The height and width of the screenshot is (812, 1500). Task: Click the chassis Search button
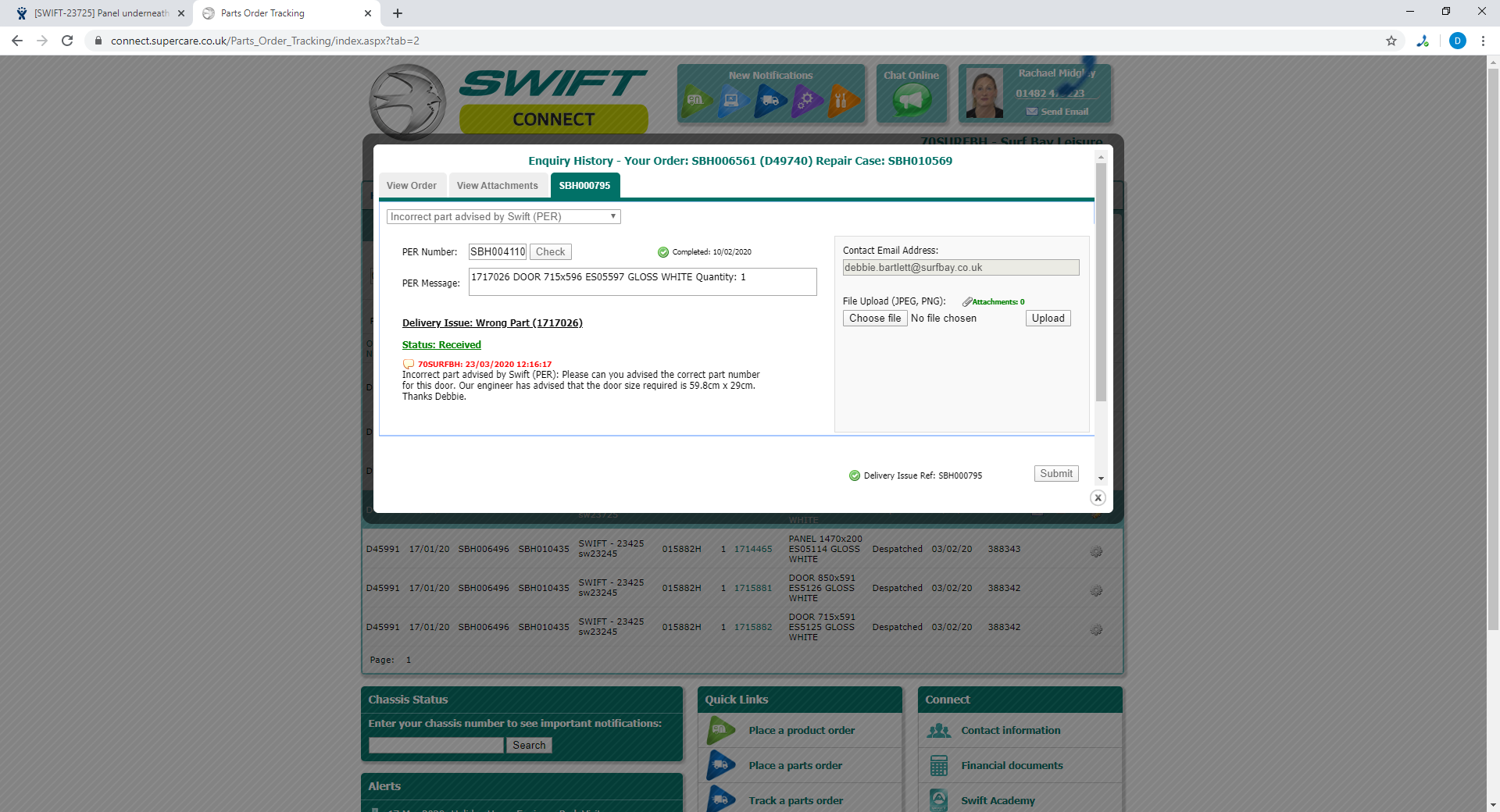pos(529,746)
